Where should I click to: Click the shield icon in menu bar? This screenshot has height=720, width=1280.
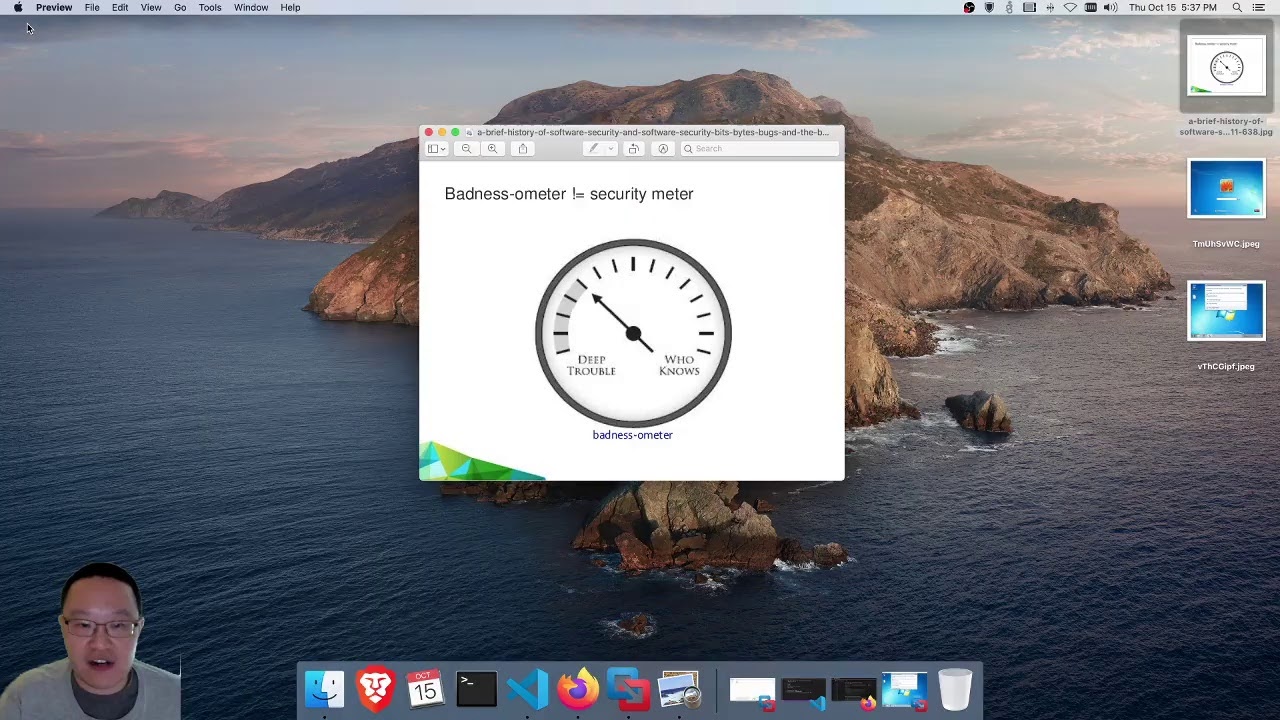[989, 7]
